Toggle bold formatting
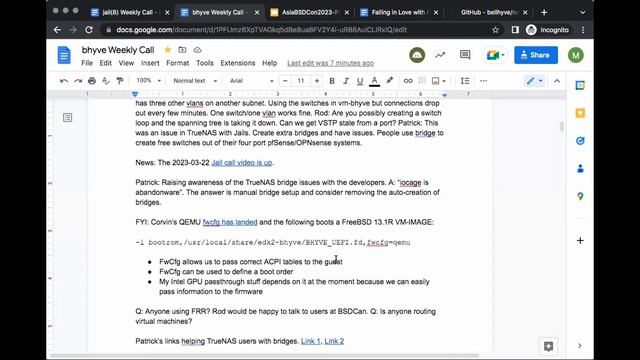 click(332, 81)
